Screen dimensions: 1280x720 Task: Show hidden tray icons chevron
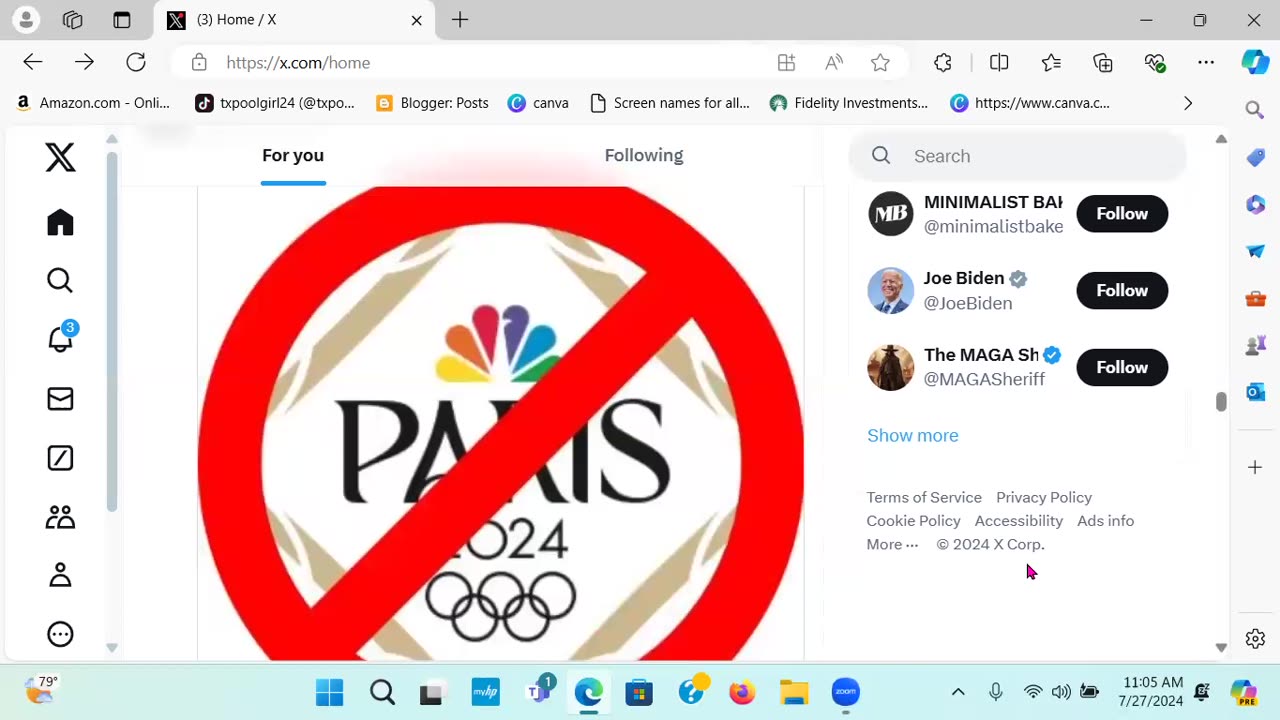958,692
